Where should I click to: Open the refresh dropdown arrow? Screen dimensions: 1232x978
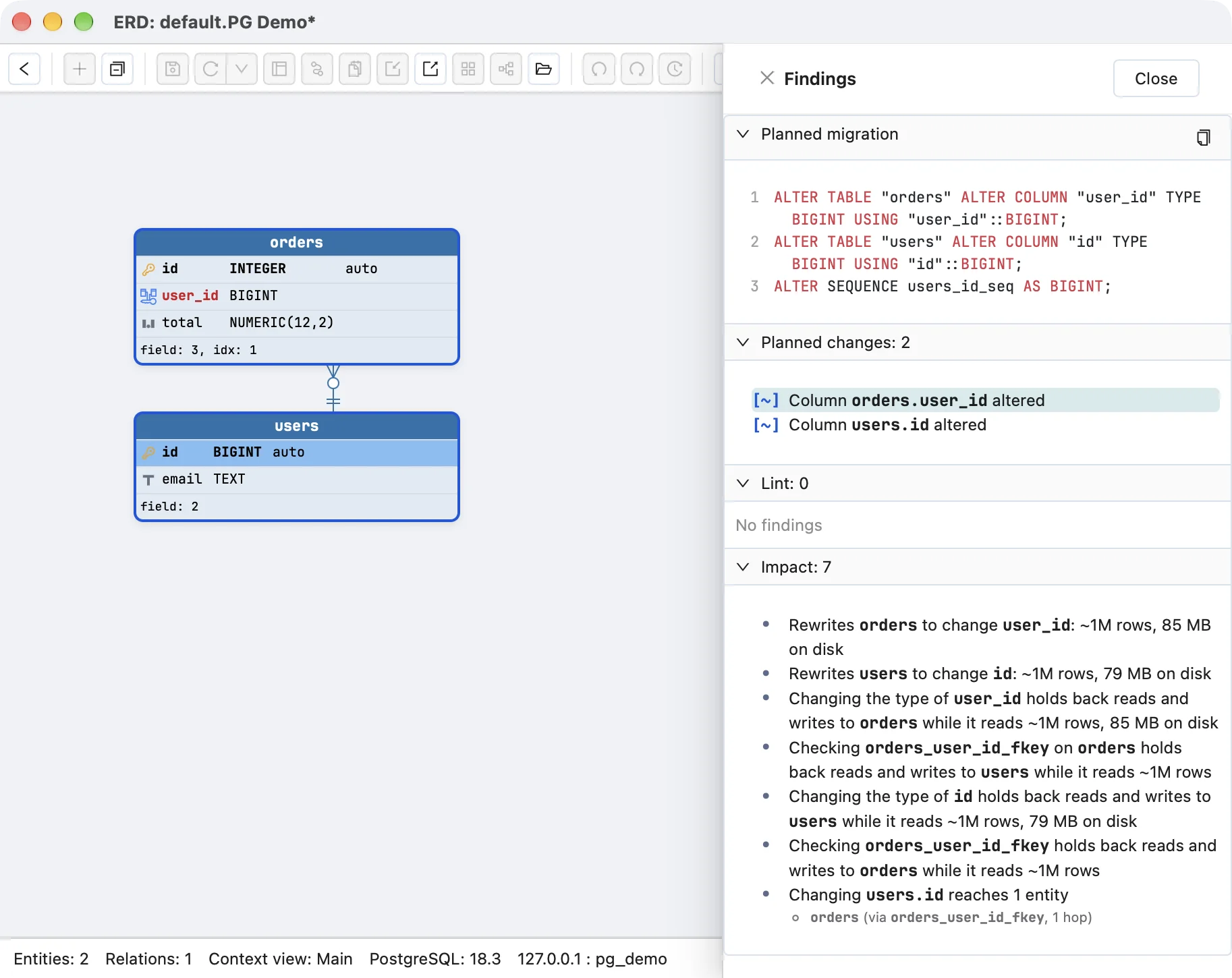[242, 69]
